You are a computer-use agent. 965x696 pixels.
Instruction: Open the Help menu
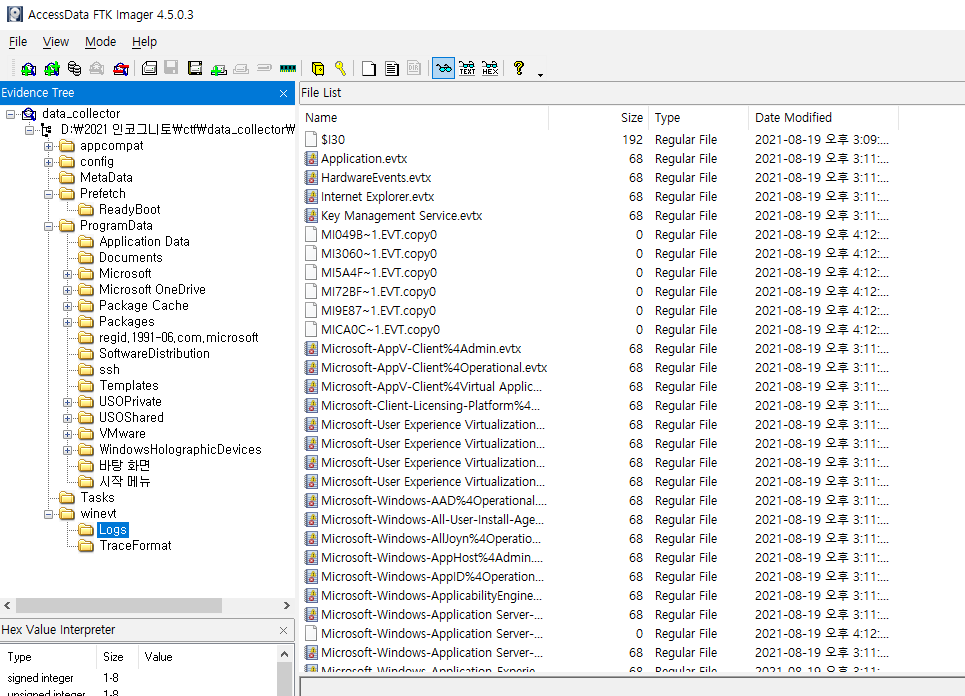[145, 42]
